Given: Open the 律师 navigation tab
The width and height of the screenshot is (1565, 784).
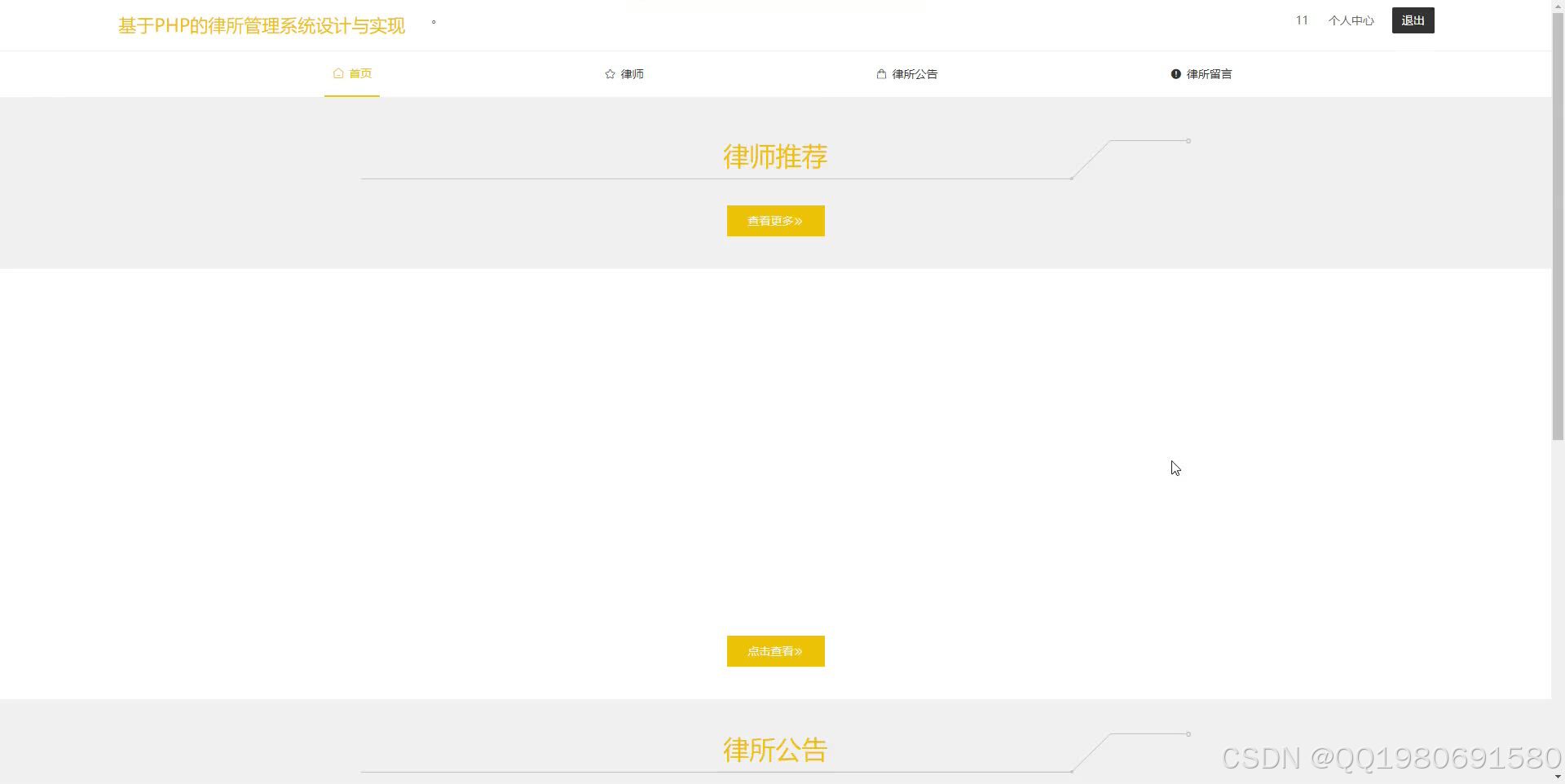Looking at the screenshot, I should coord(632,73).
